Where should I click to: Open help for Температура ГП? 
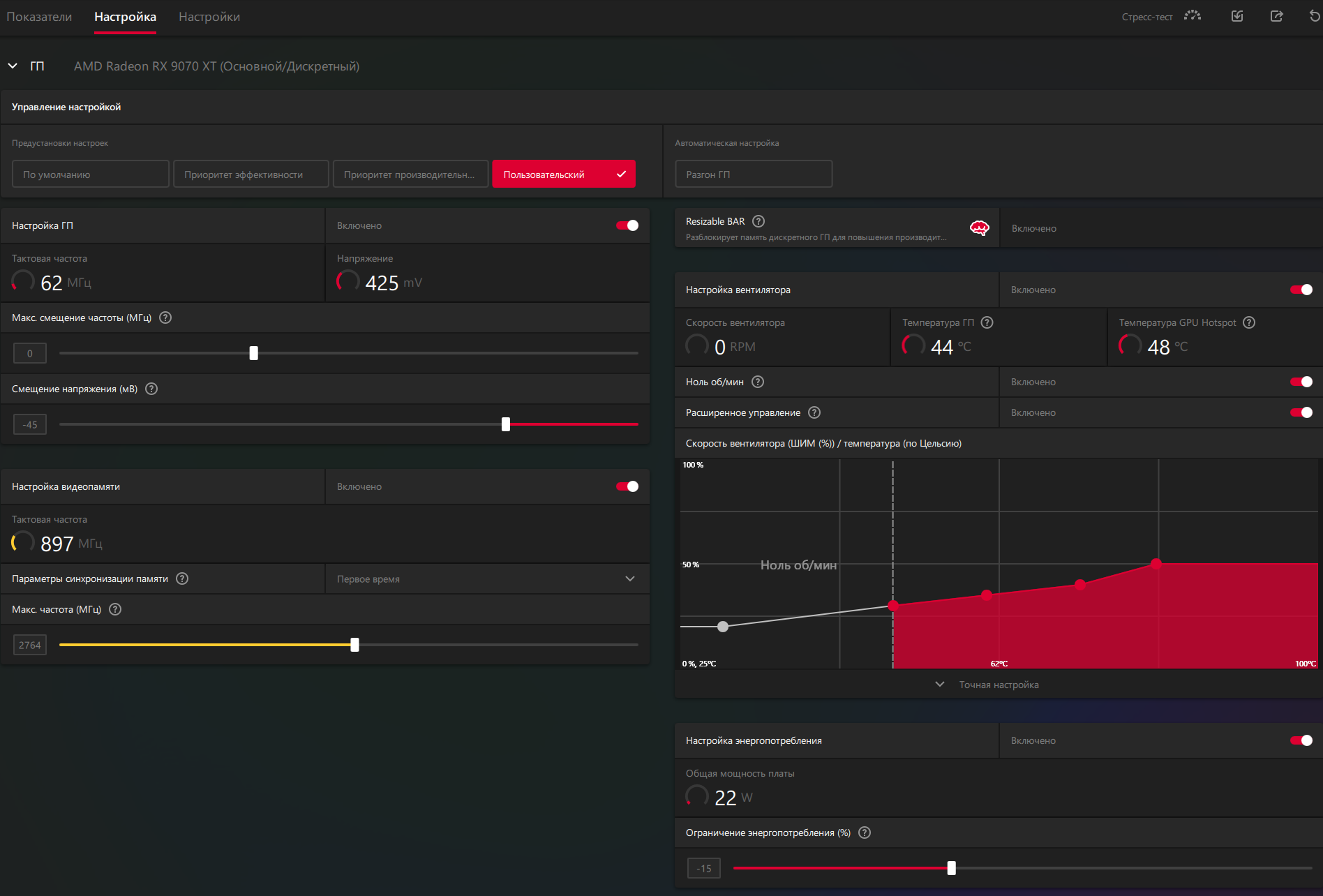tap(987, 322)
